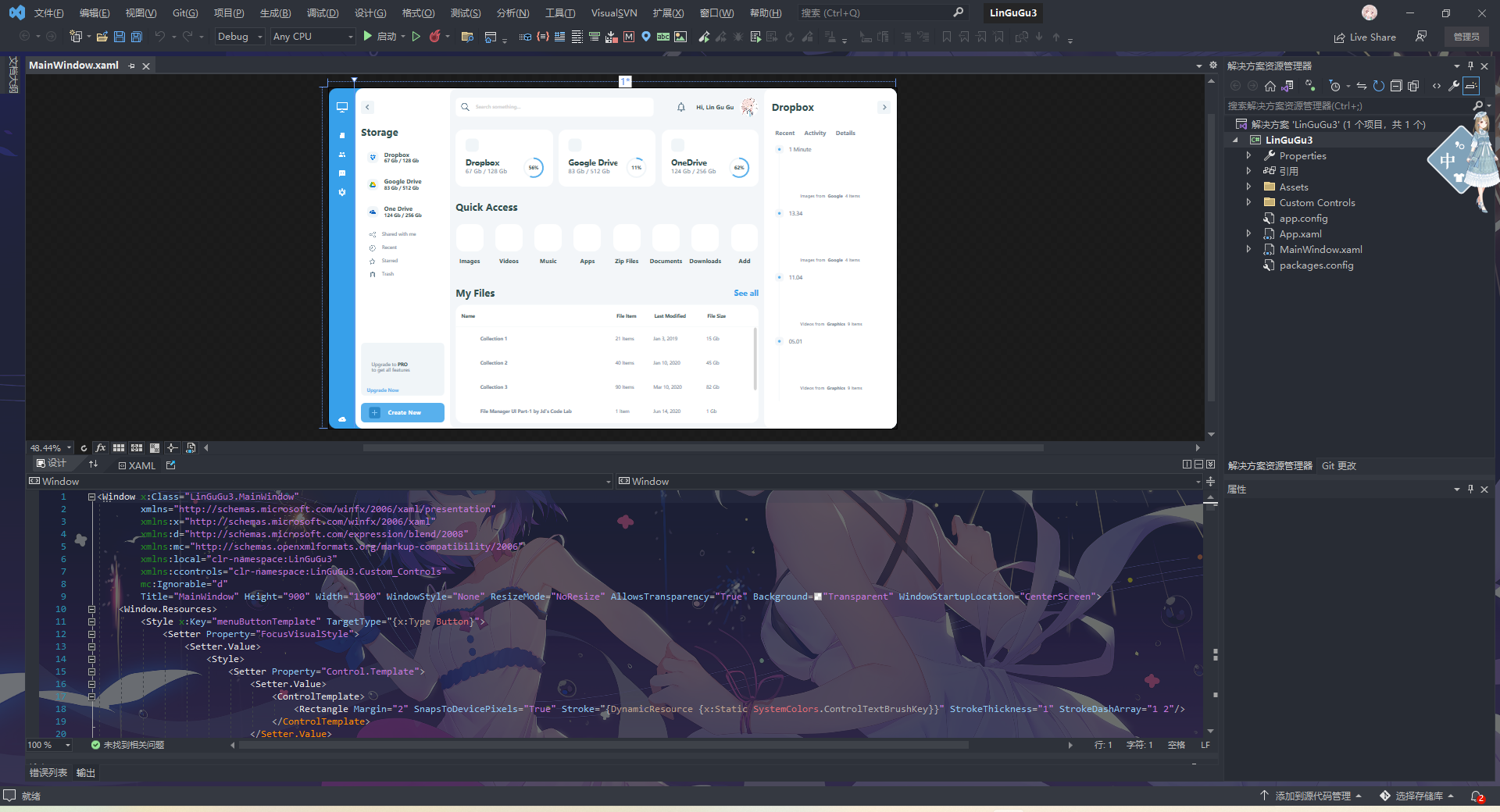Expand the Assets folder node
This screenshot has width=1500, height=812.
pos(1248,187)
